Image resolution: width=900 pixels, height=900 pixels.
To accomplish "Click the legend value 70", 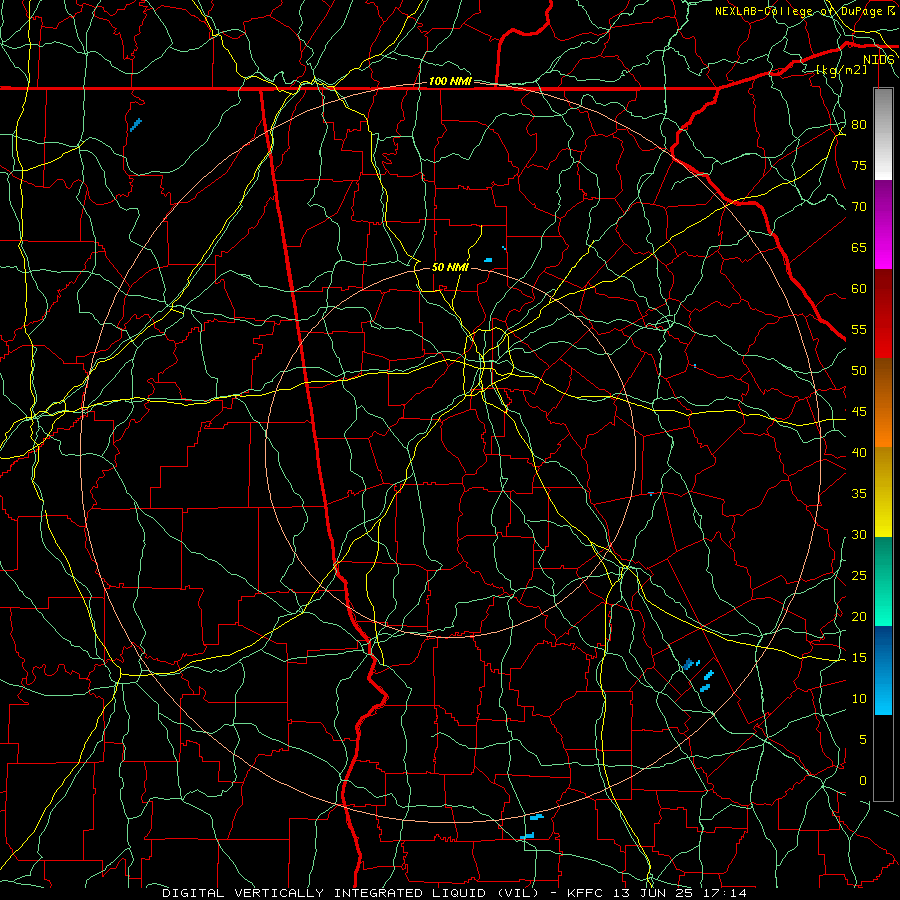I will click(x=859, y=207).
